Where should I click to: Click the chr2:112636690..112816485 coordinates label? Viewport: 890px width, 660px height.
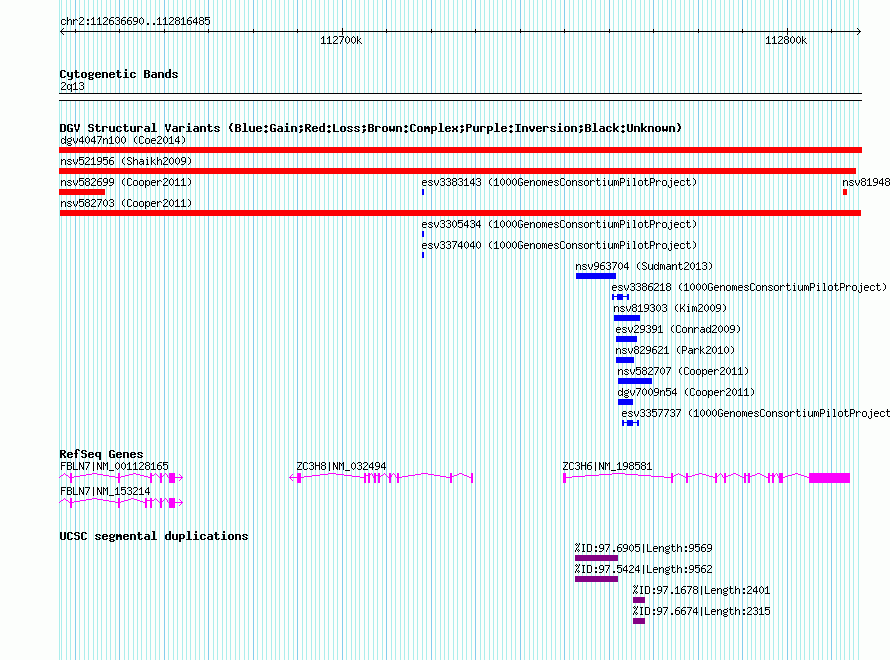click(x=135, y=21)
